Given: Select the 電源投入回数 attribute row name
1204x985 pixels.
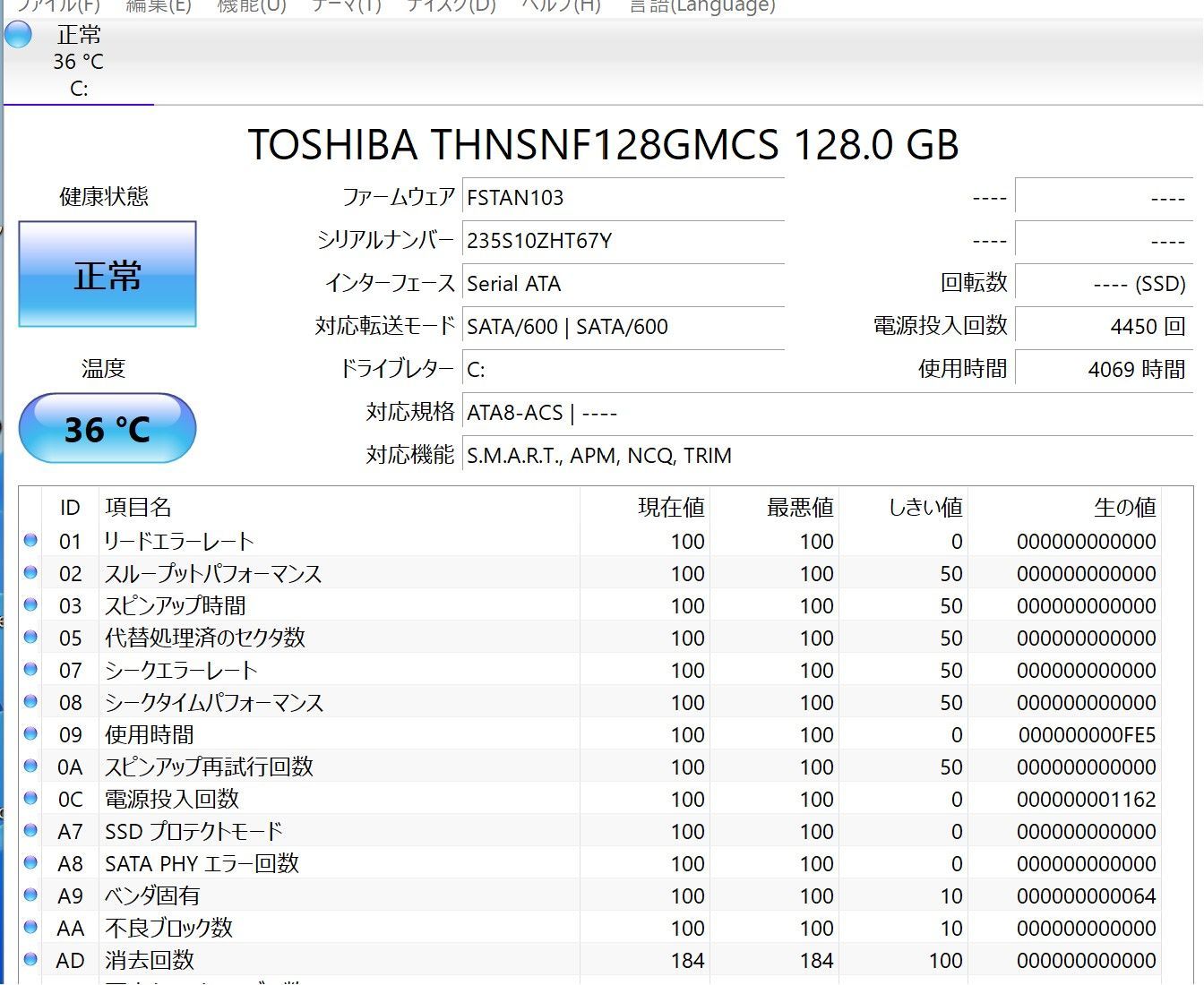Looking at the screenshot, I should 172,799.
